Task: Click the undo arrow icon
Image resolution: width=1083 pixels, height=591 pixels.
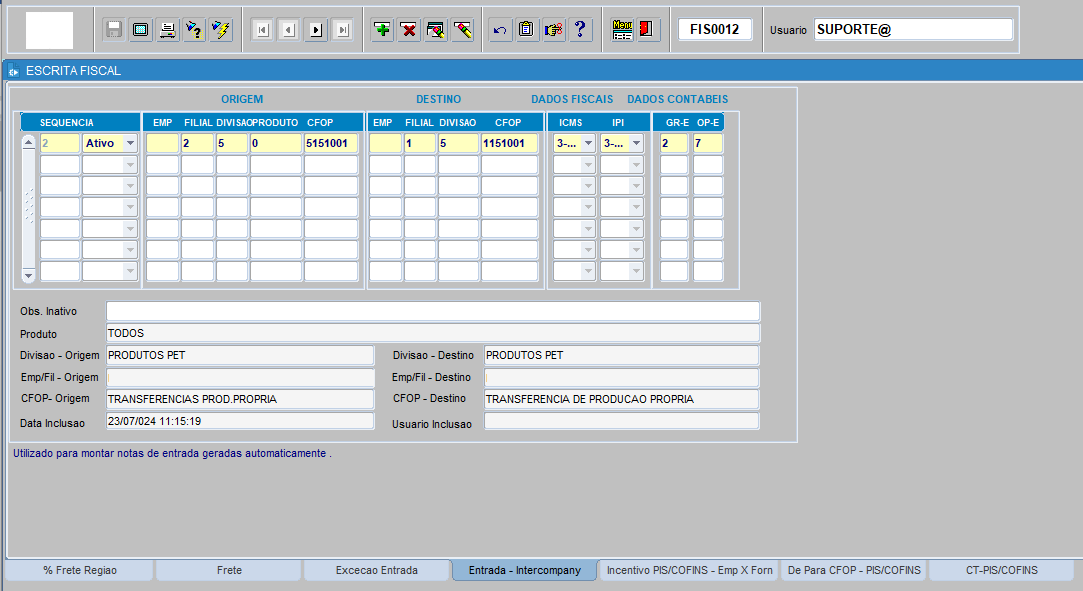Action: [500, 30]
